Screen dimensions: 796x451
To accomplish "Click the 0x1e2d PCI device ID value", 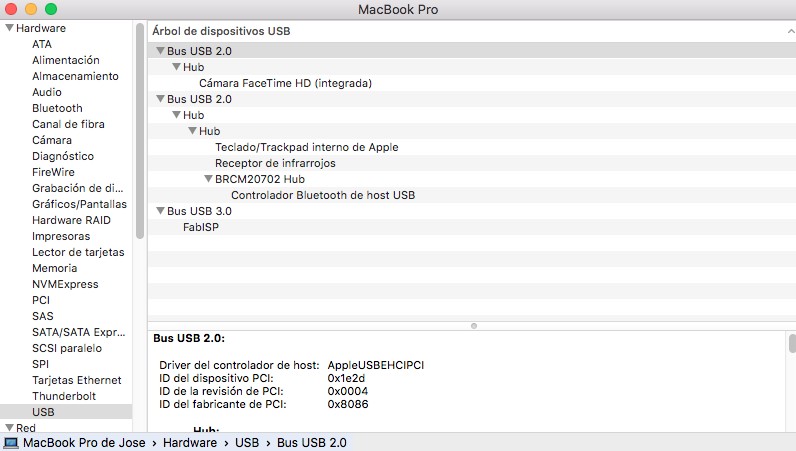I will [x=346, y=378].
